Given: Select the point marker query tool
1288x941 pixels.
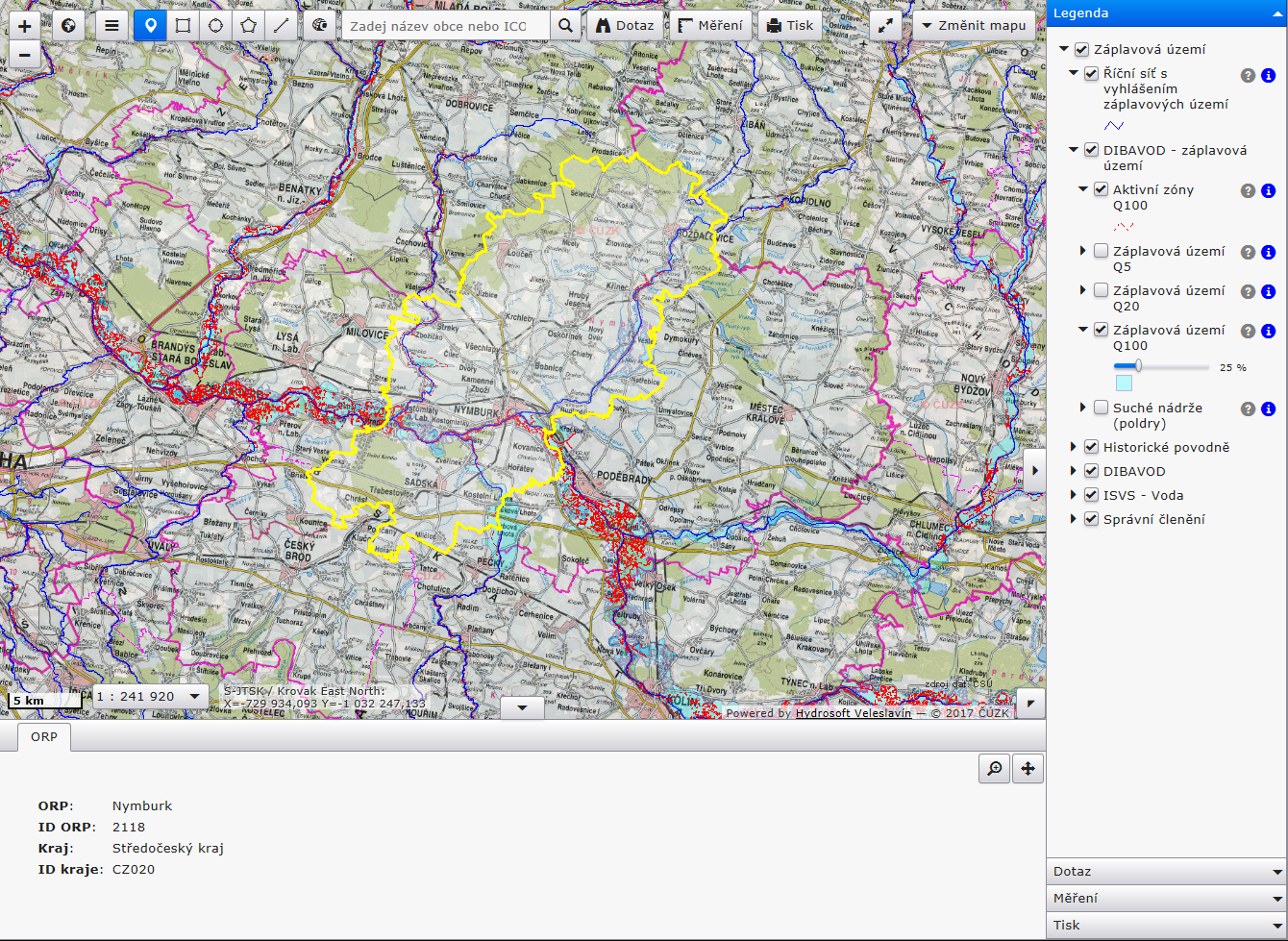Looking at the screenshot, I should coord(150,26).
